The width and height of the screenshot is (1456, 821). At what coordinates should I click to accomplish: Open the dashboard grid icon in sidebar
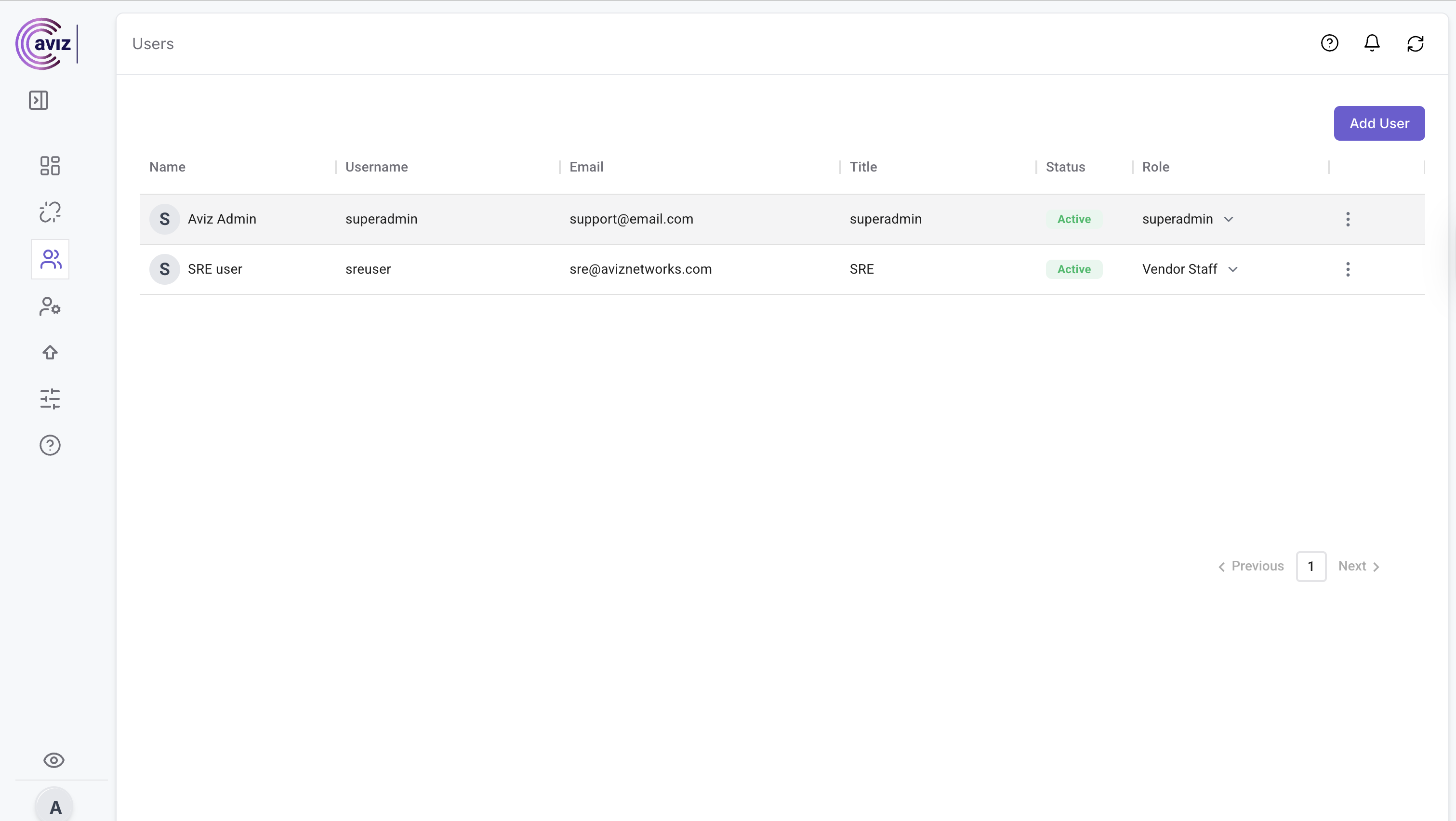pos(50,166)
